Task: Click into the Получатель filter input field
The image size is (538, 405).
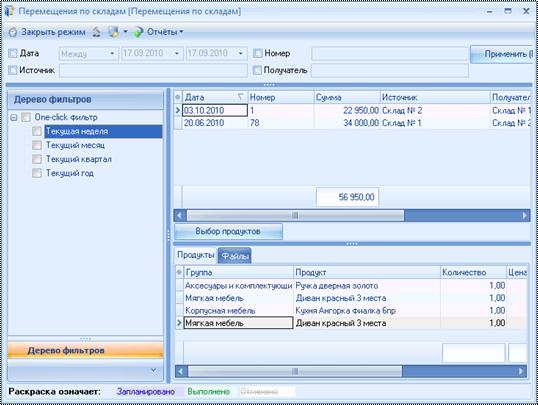Action: click(x=389, y=70)
